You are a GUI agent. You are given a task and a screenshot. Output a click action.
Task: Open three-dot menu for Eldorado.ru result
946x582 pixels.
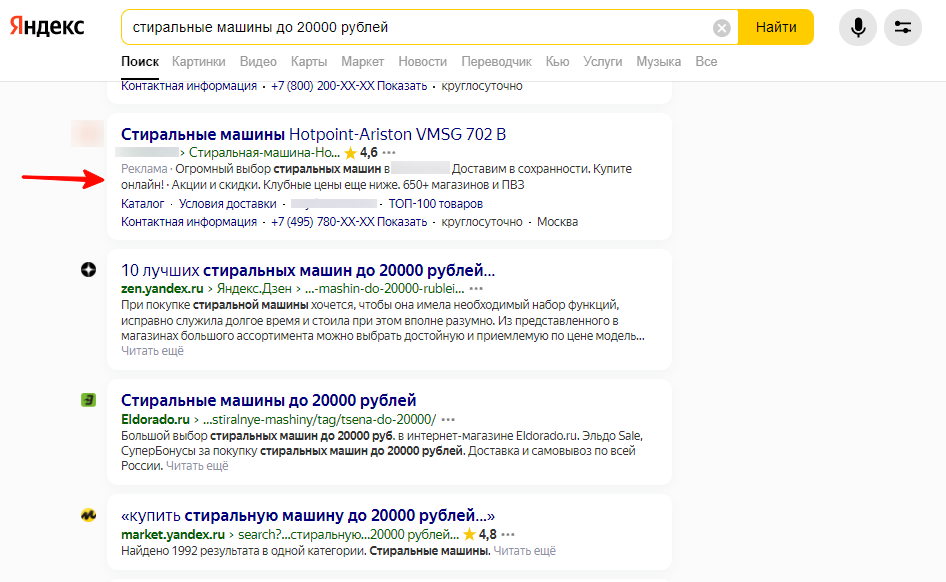448,419
